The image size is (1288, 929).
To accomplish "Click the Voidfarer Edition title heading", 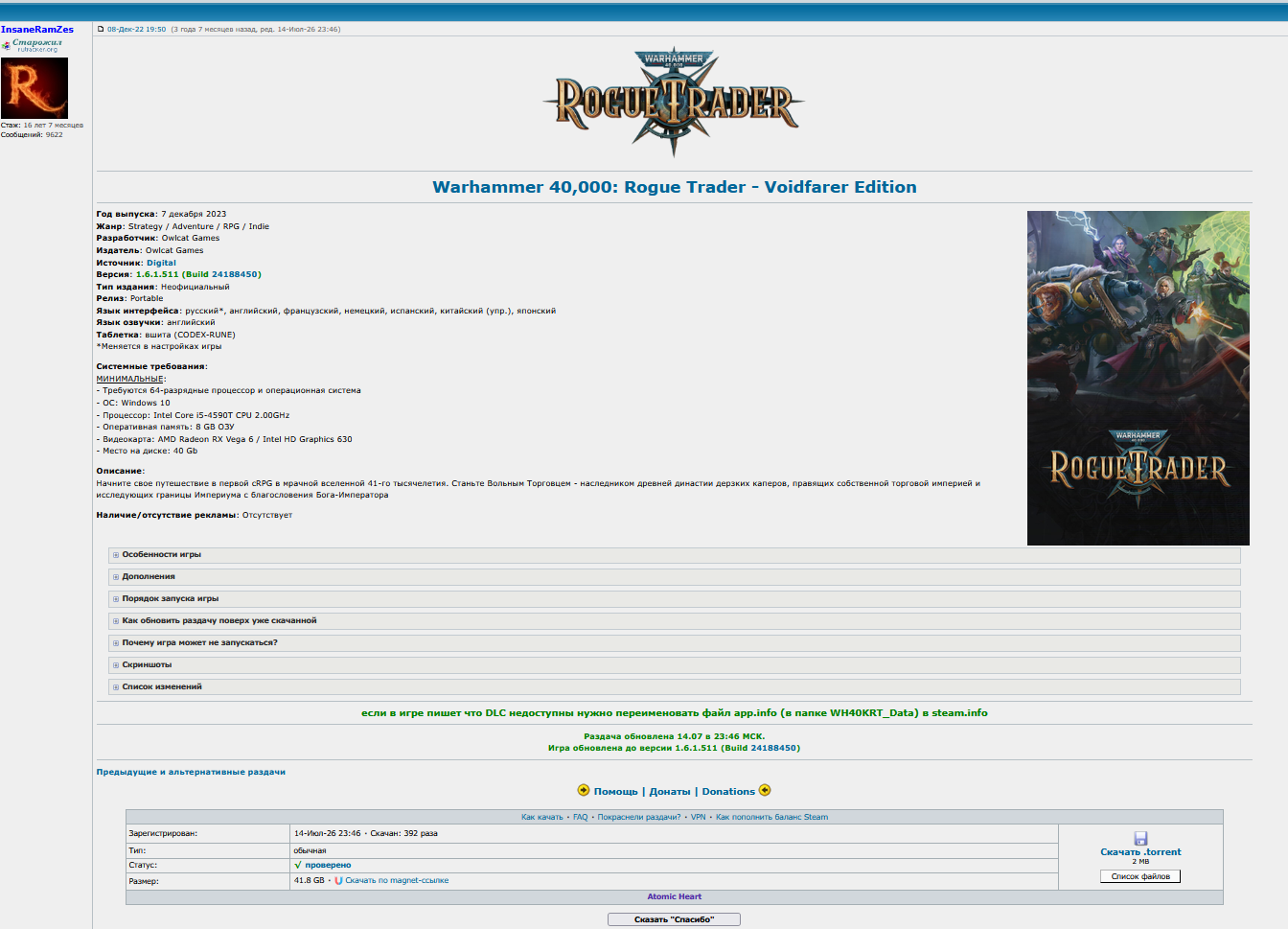I will tap(675, 187).
